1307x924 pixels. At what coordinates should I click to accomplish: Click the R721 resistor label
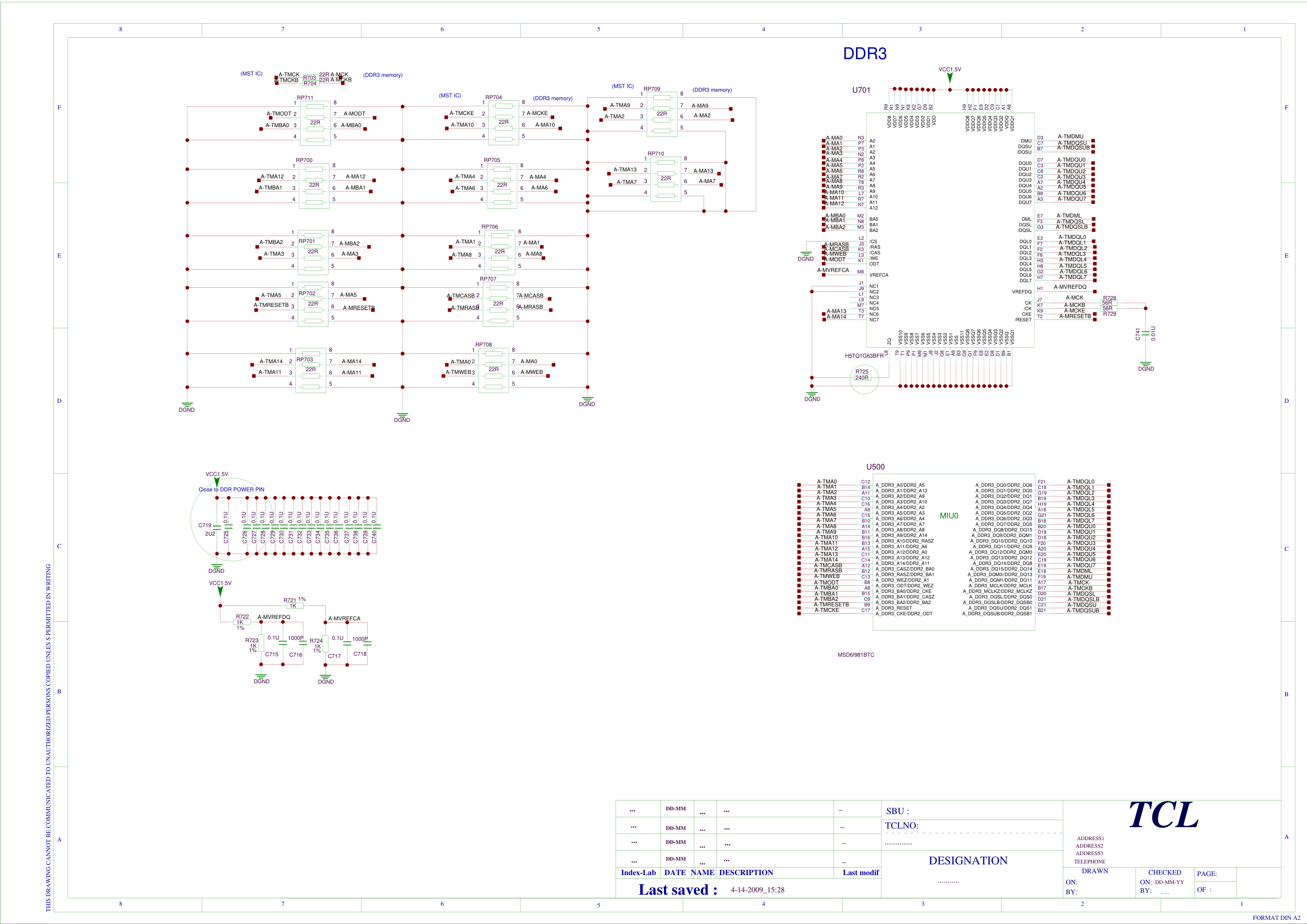(290, 600)
